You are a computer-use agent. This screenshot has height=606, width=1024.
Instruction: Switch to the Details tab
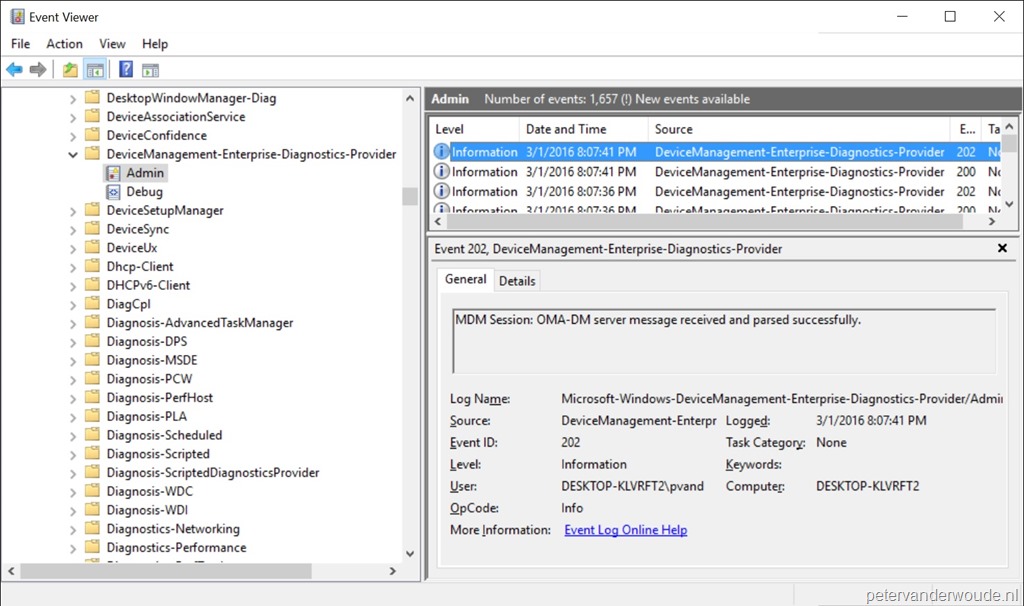tap(517, 280)
